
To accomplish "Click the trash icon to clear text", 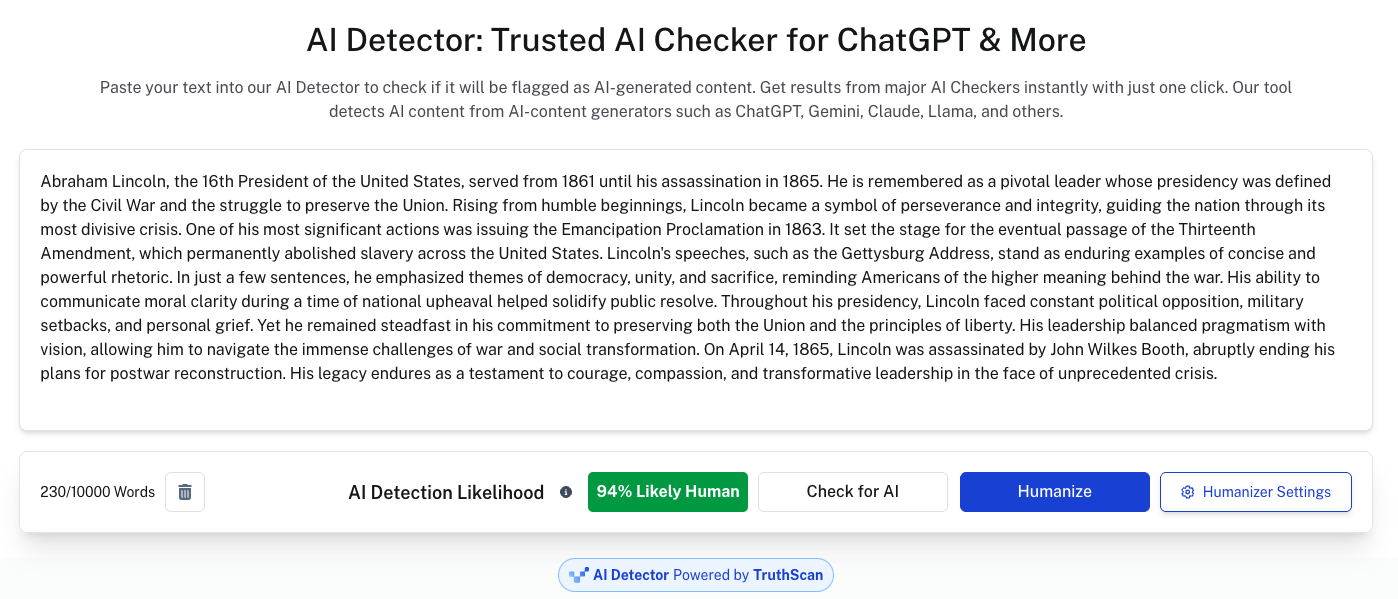I will (185, 492).
